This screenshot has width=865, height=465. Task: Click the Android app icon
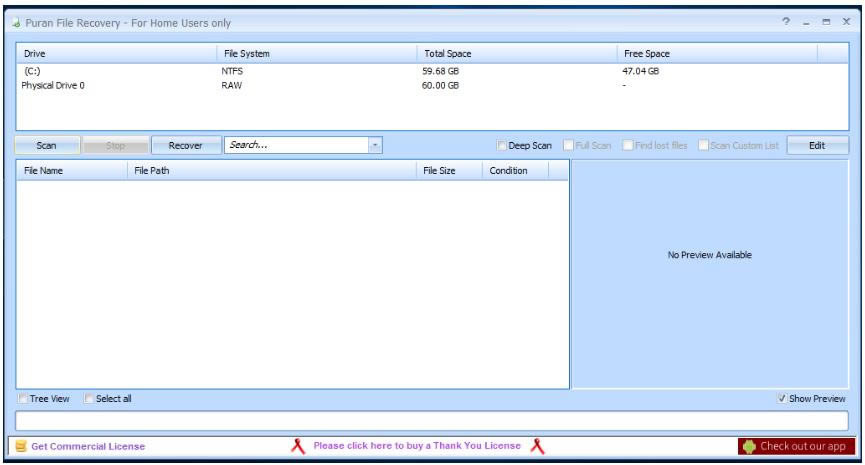[x=749, y=446]
